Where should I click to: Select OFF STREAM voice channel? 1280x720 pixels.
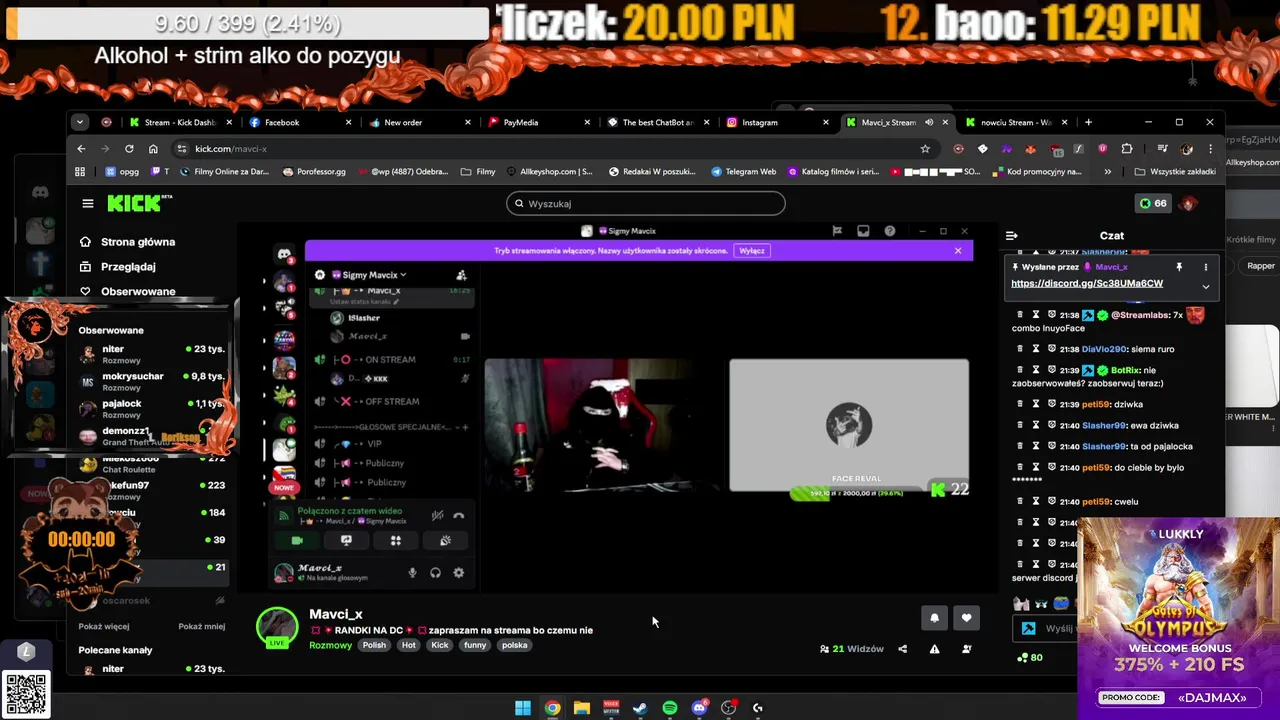click(x=392, y=401)
